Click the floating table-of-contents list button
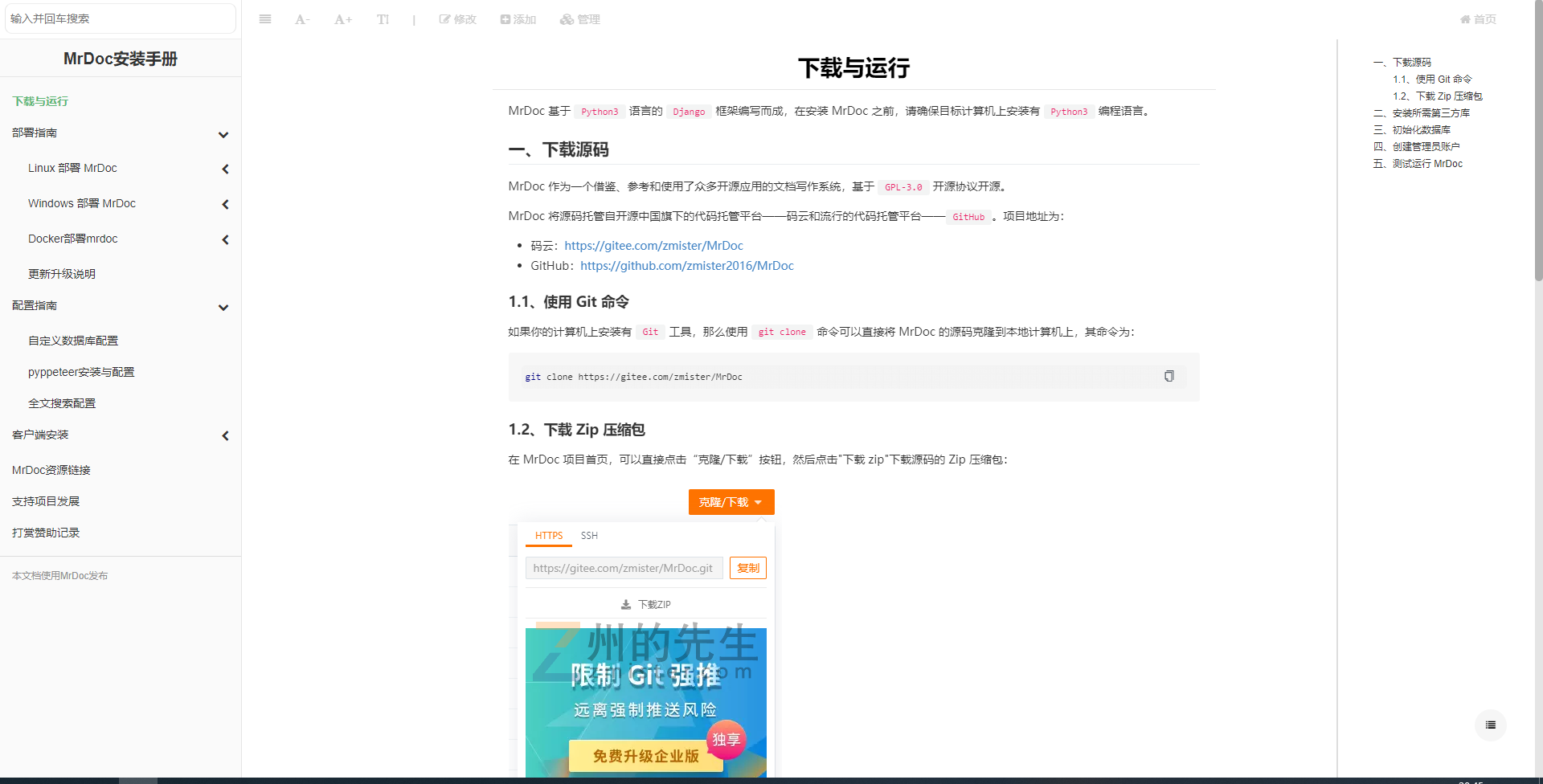The height and width of the screenshot is (784, 1543). (1491, 725)
